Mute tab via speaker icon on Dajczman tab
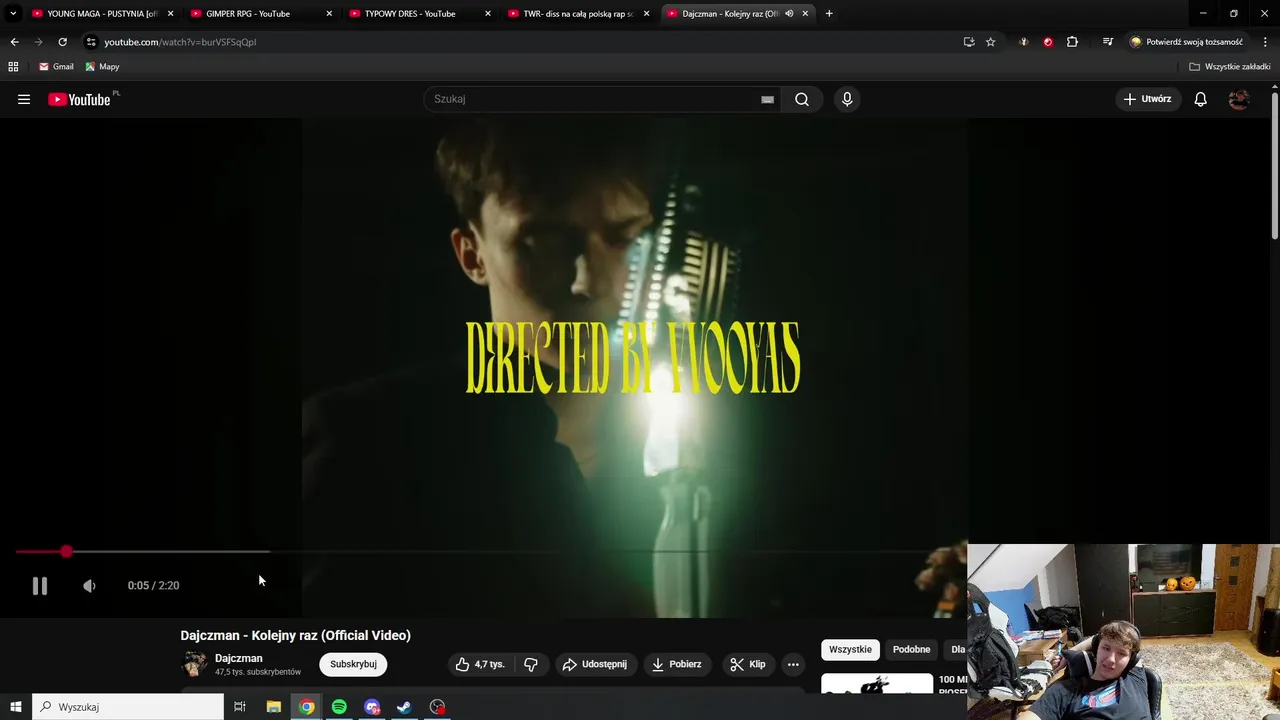This screenshot has height=720, width=1280. point(789,14)
